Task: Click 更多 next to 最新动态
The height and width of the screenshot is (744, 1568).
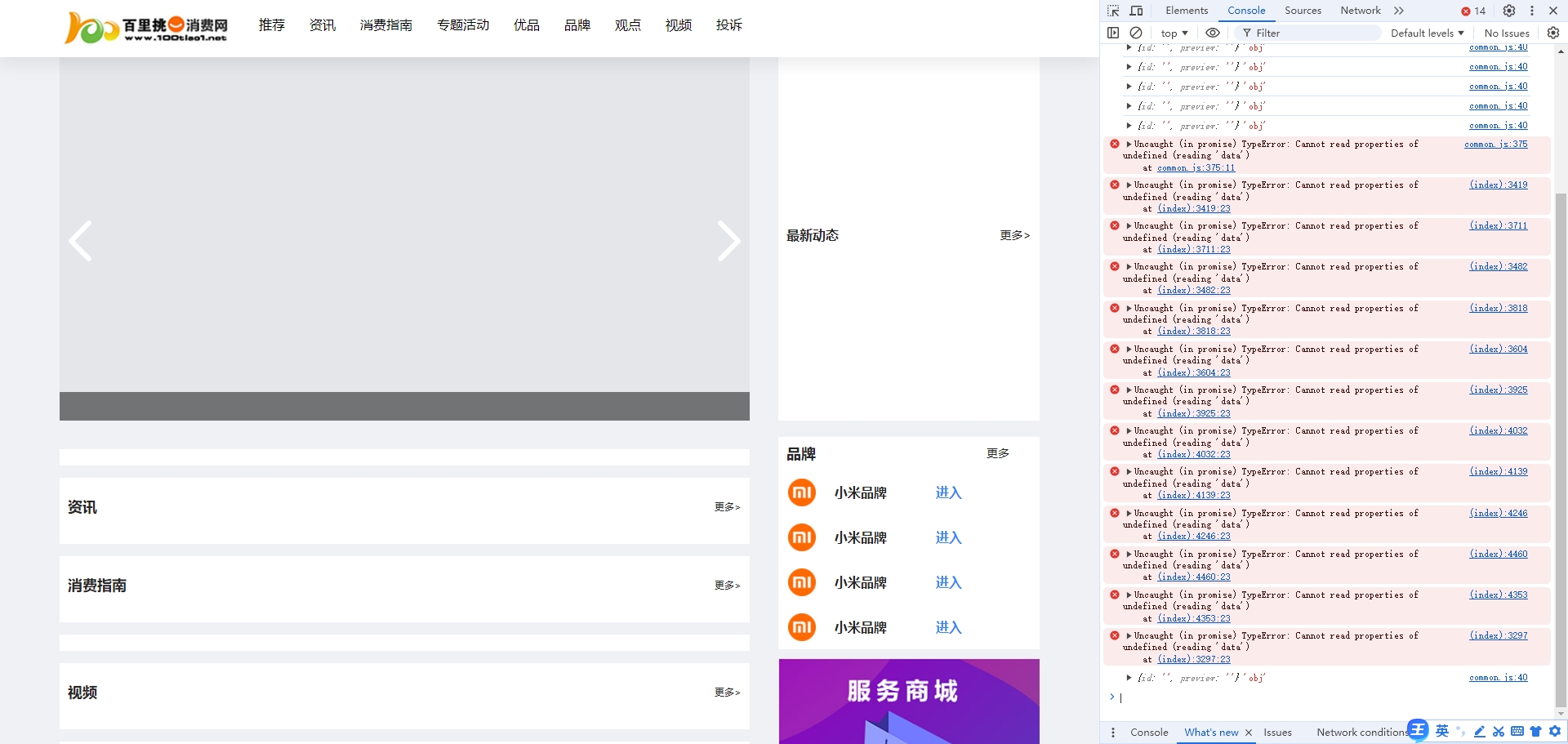Action: point(1015,235)
